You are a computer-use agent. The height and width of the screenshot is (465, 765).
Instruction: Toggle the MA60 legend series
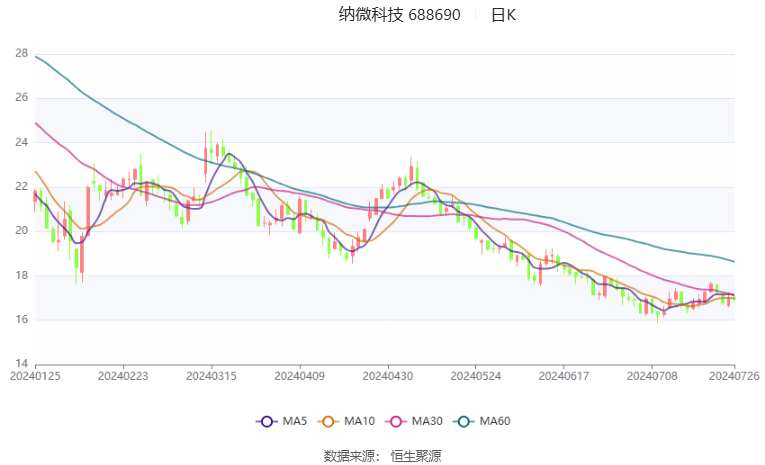pyautogui.click(x=482, y=421)
